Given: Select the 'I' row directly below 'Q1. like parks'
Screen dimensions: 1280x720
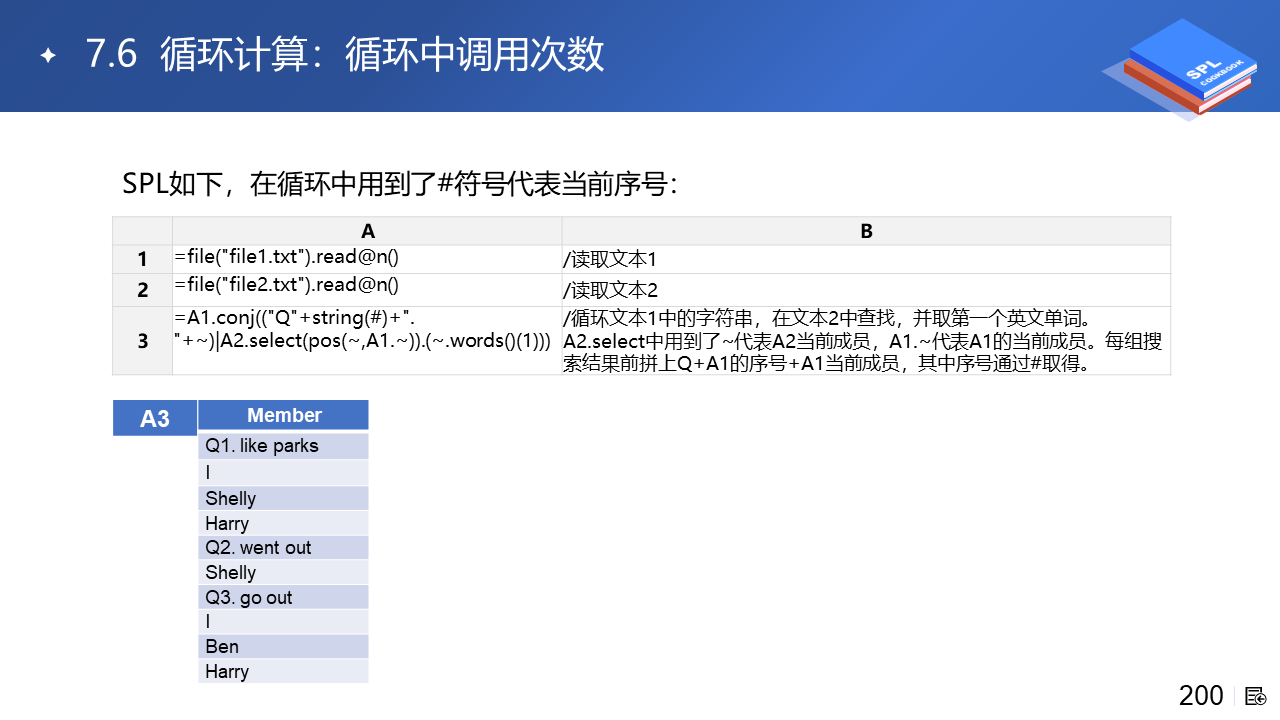Looking at the screenshot, I should point(284,472).
